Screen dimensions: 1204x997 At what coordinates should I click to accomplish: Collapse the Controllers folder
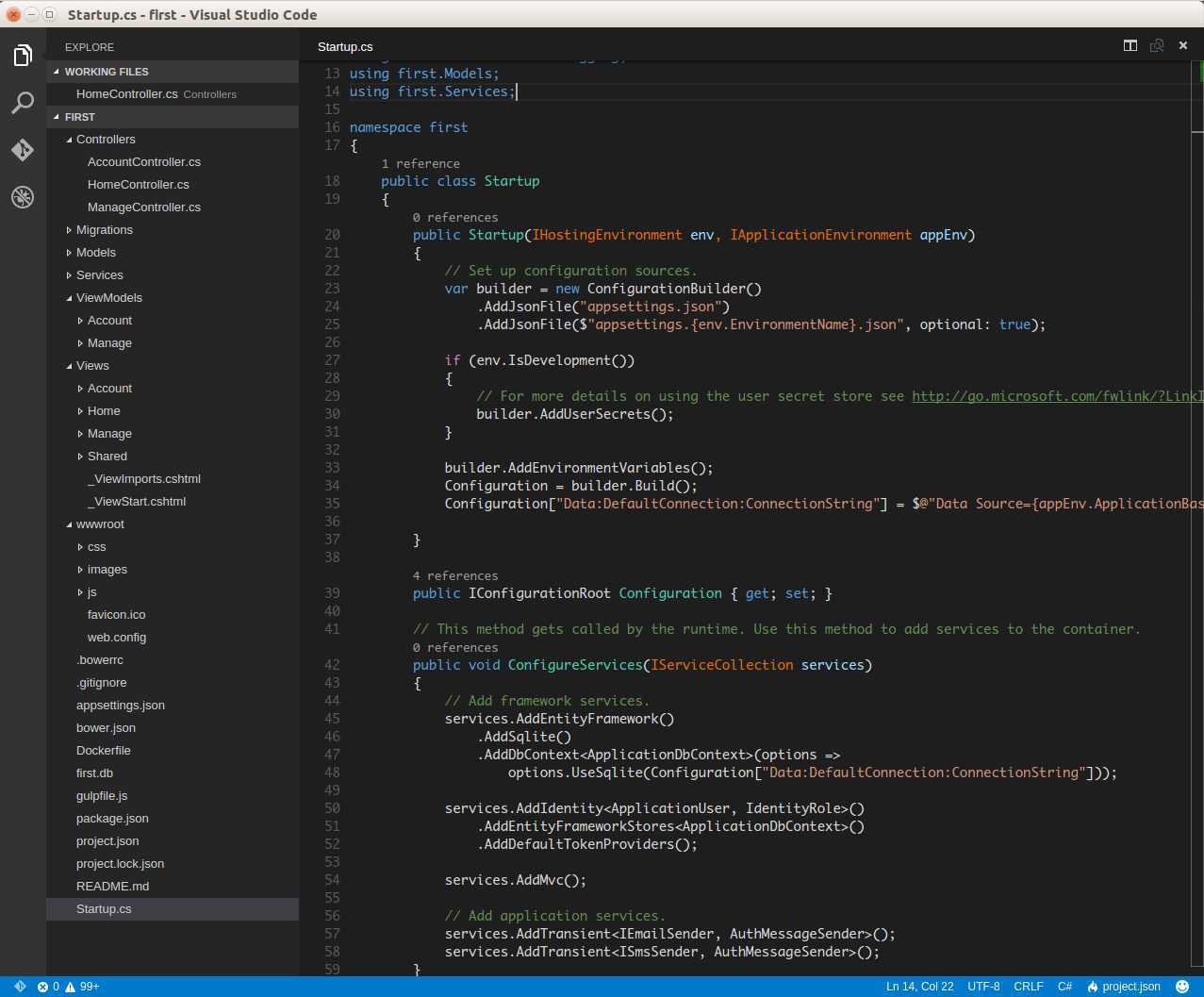click(173, 140)
